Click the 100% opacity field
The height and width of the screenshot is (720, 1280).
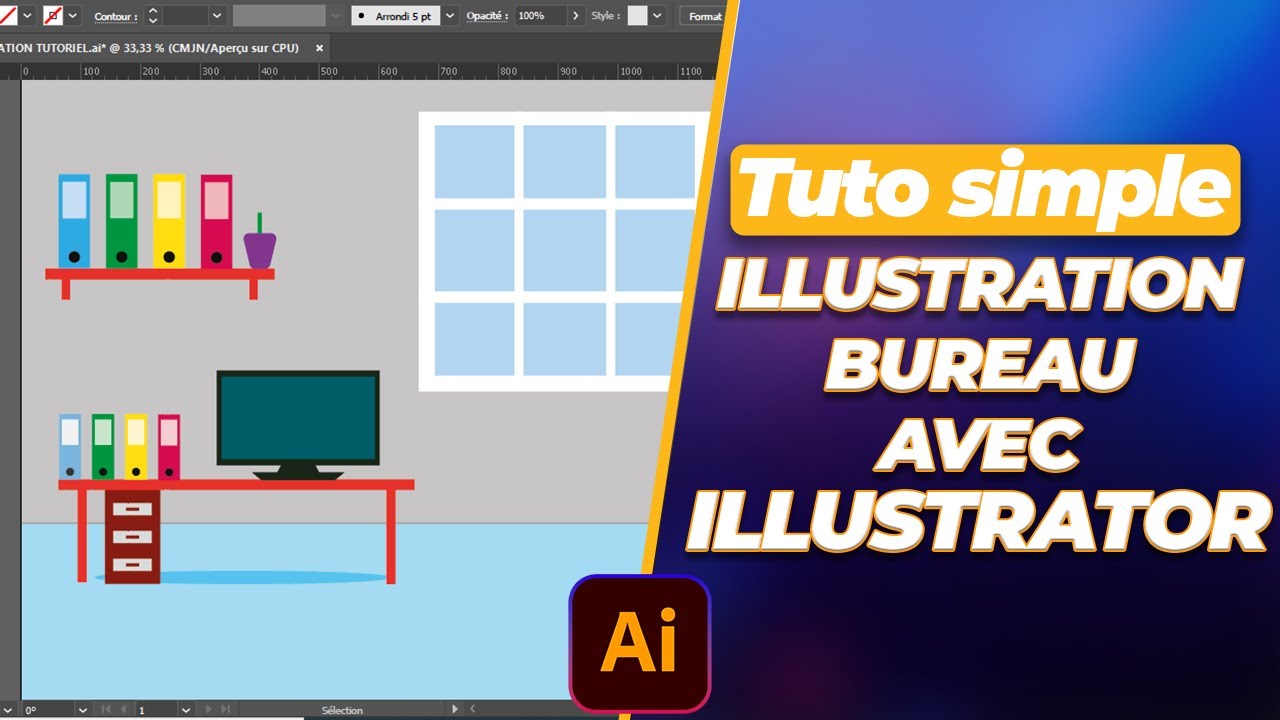pyautogui.click(x=540, y=16)
